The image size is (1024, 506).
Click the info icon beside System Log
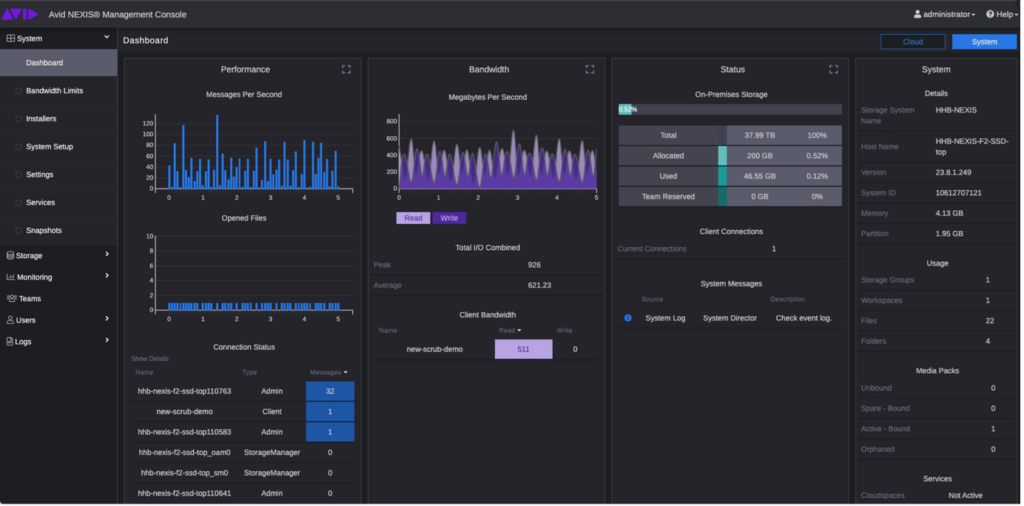pos(628,318)
